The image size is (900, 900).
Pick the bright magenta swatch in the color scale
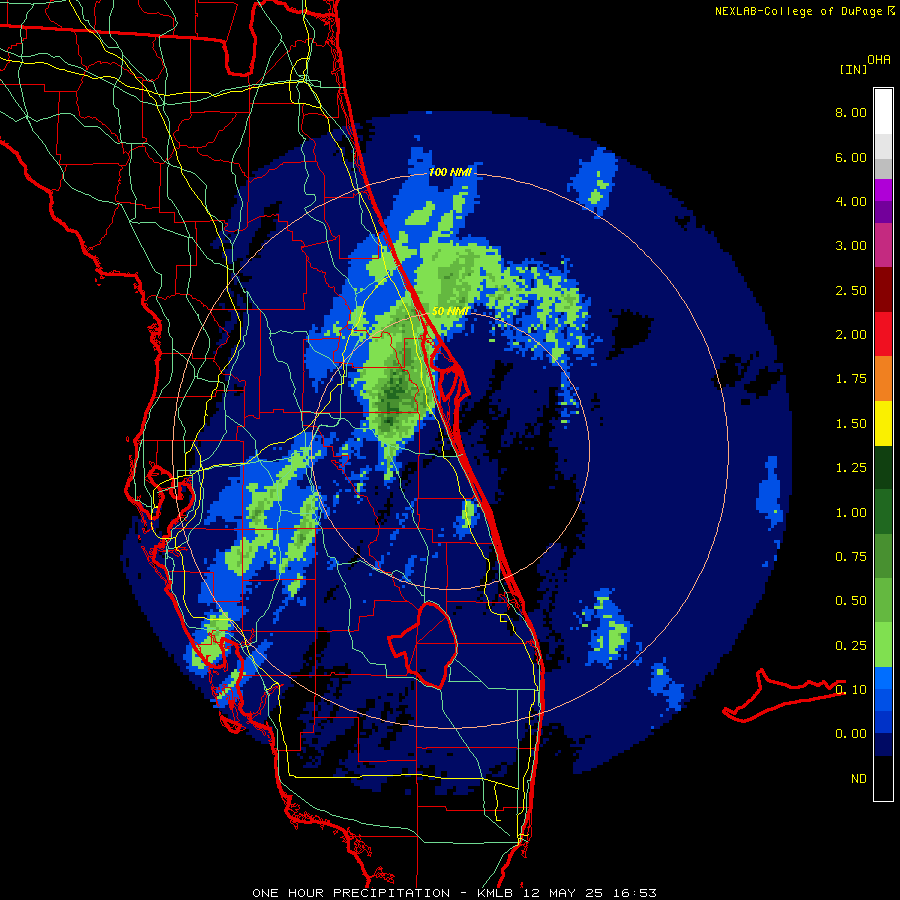tap(883, 190)
